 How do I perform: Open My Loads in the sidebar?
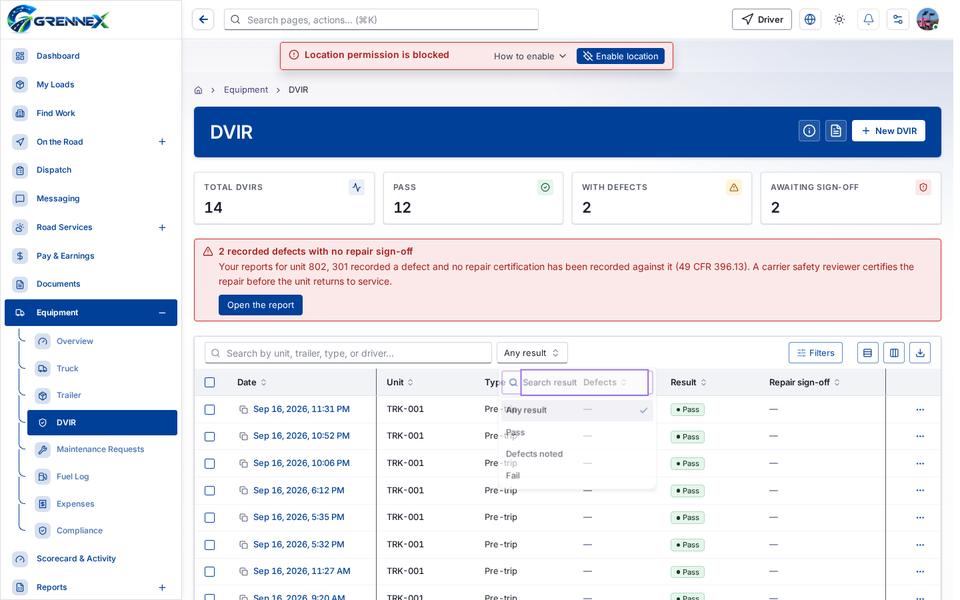[x=91, y=84]
